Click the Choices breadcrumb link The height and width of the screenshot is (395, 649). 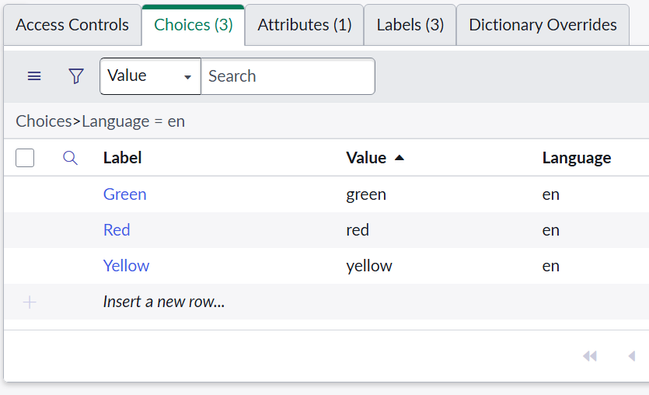pos(44,121)
